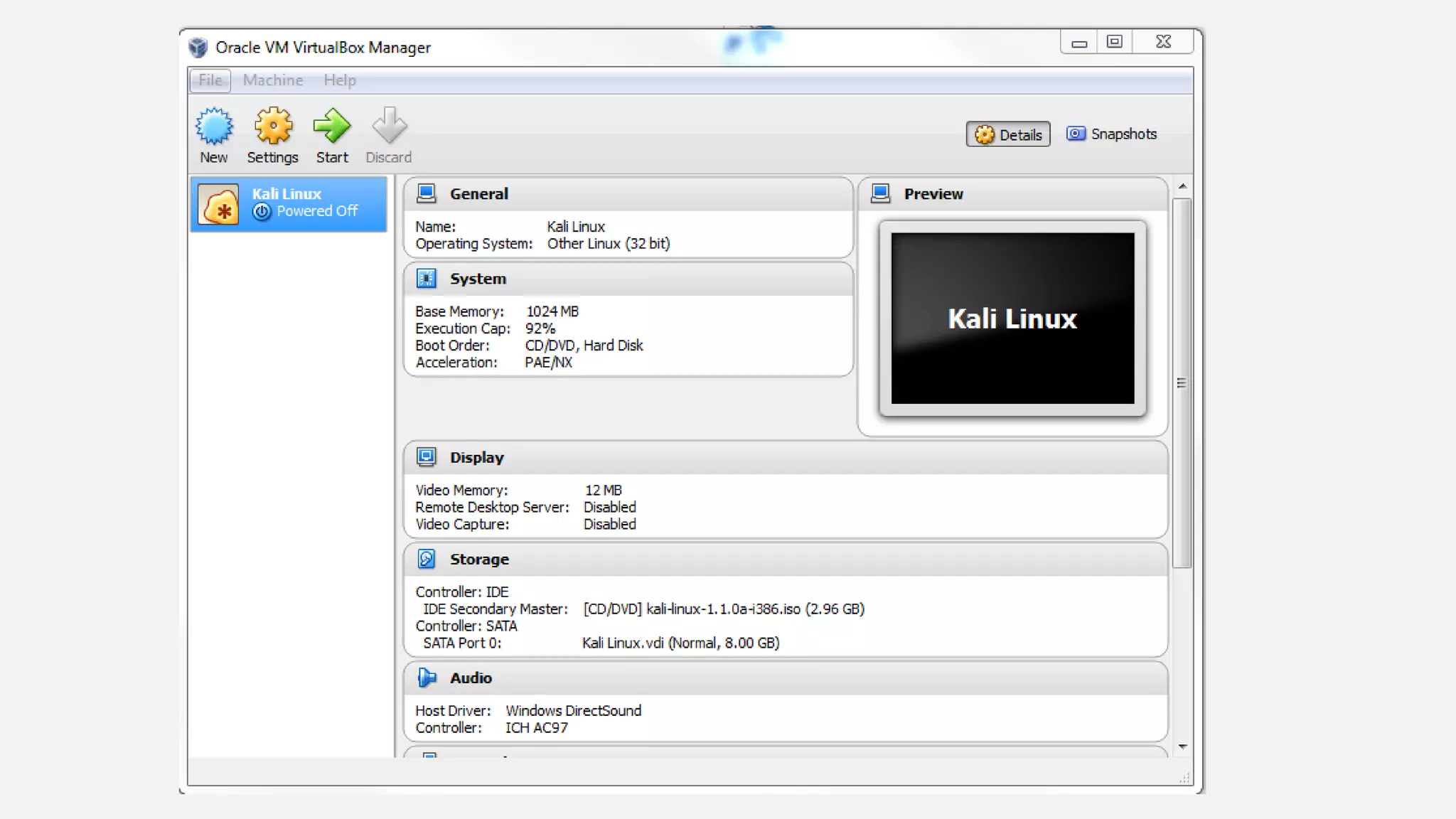Select the Kali Linux VM entry

289,203
